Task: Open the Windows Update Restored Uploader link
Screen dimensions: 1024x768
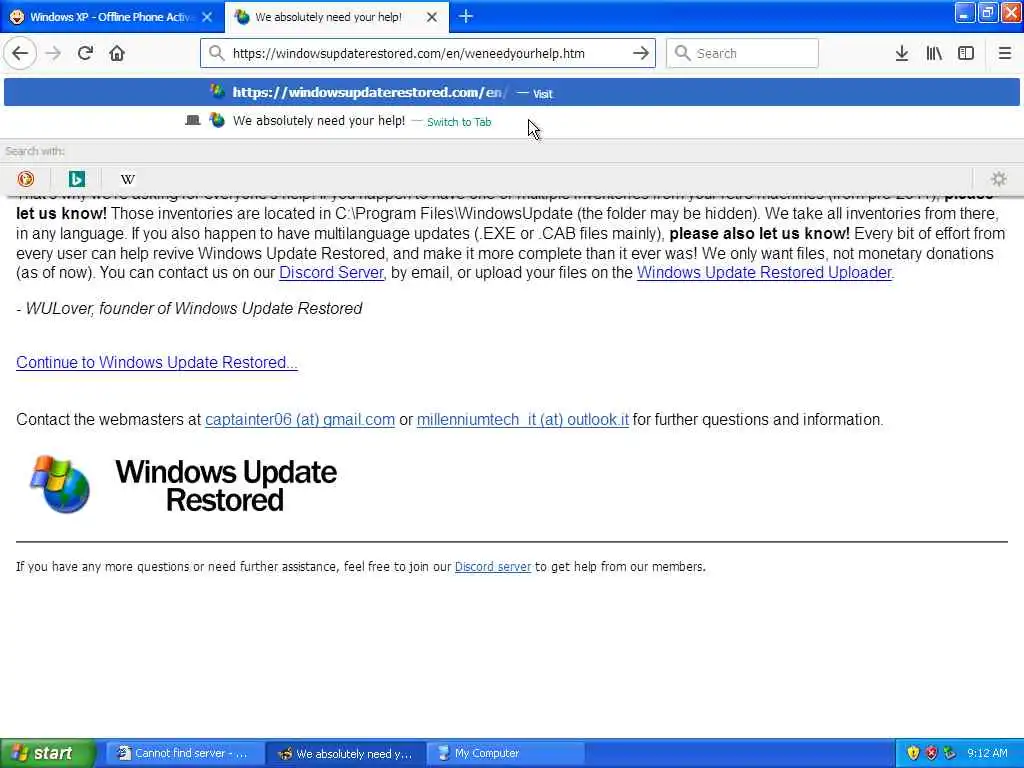Action: point(764,272)
